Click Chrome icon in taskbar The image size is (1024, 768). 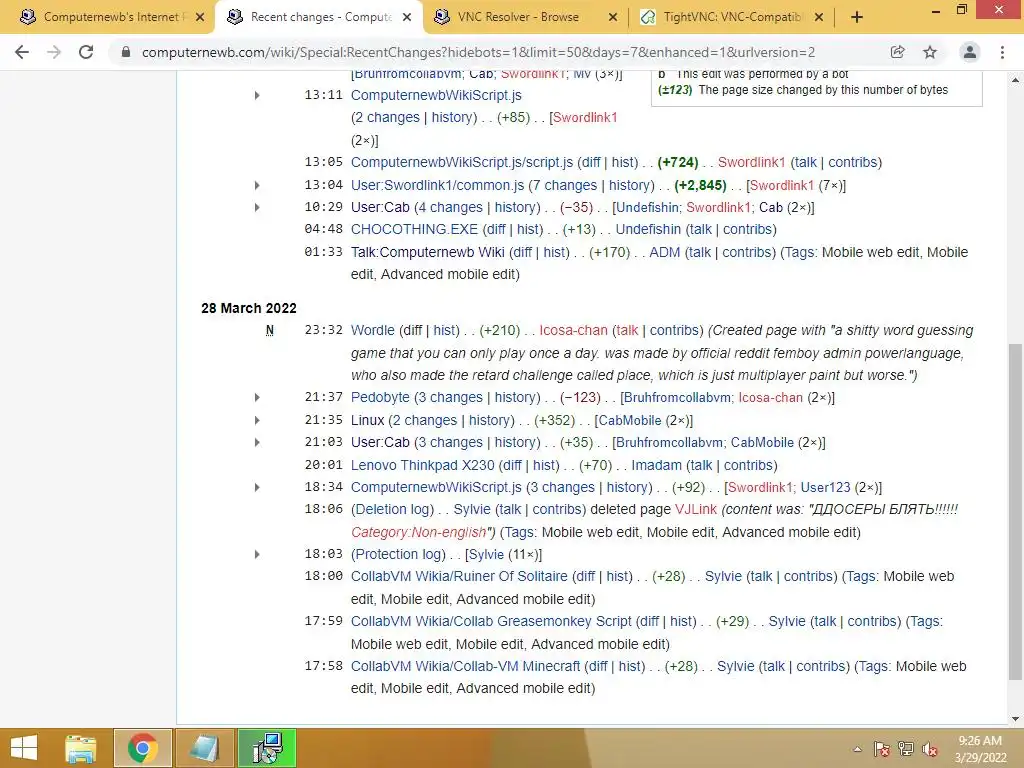142,748
